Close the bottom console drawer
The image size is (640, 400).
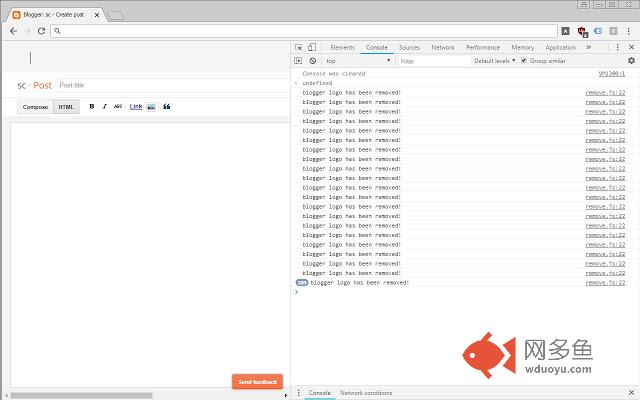point(631,393)
